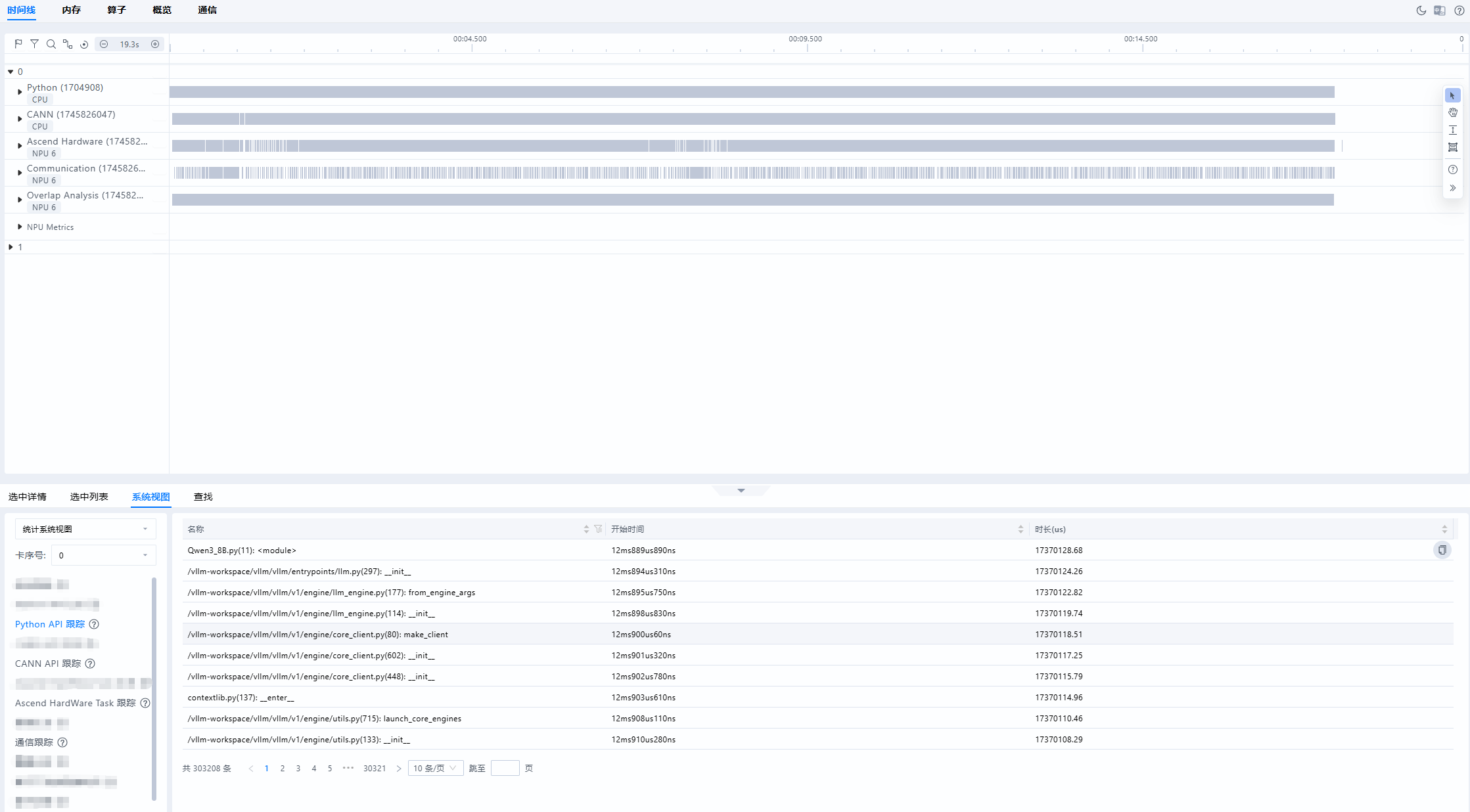Sort by 时长(us) column arrows
This screenshot has width=1470, height=812.
point(1444,529)
